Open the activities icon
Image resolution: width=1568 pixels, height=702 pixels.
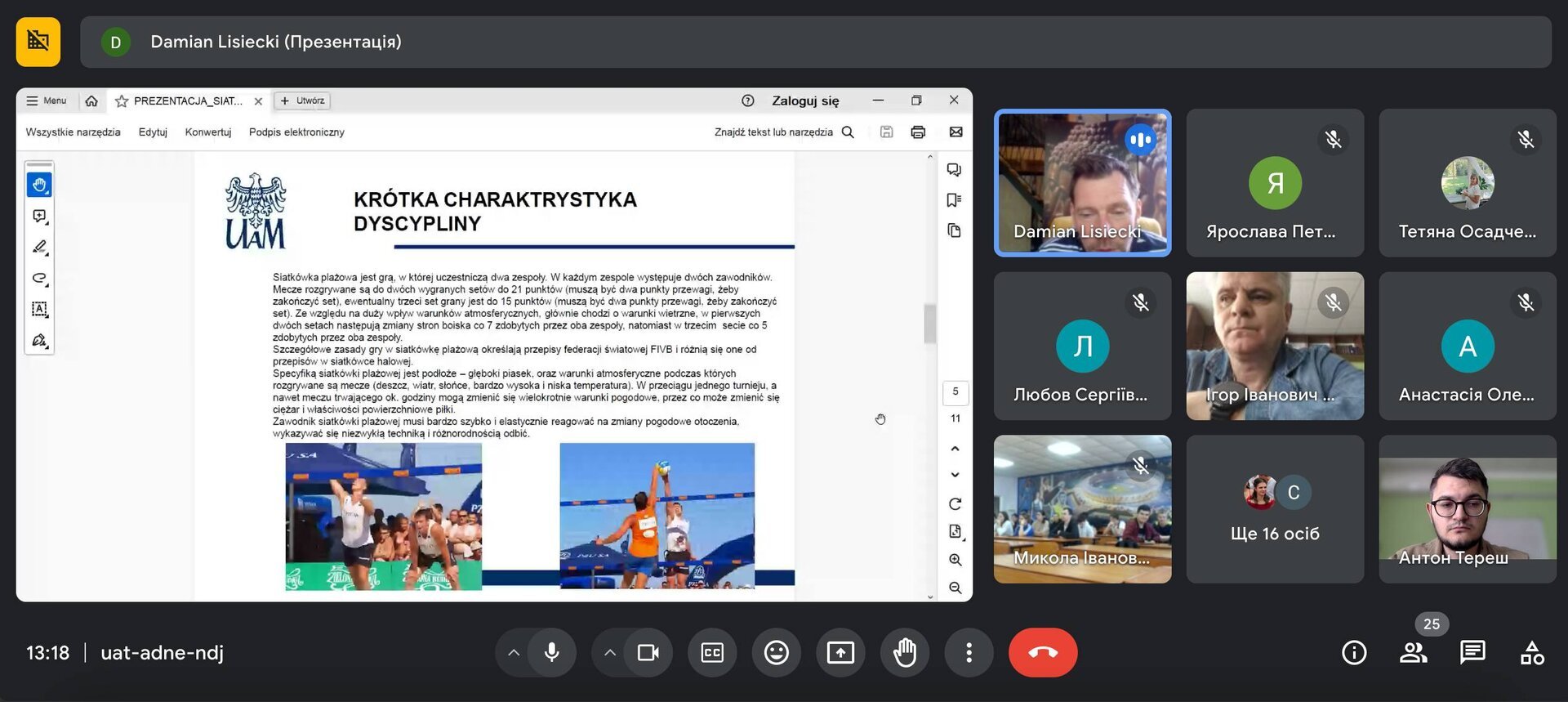pos(1532,652)
